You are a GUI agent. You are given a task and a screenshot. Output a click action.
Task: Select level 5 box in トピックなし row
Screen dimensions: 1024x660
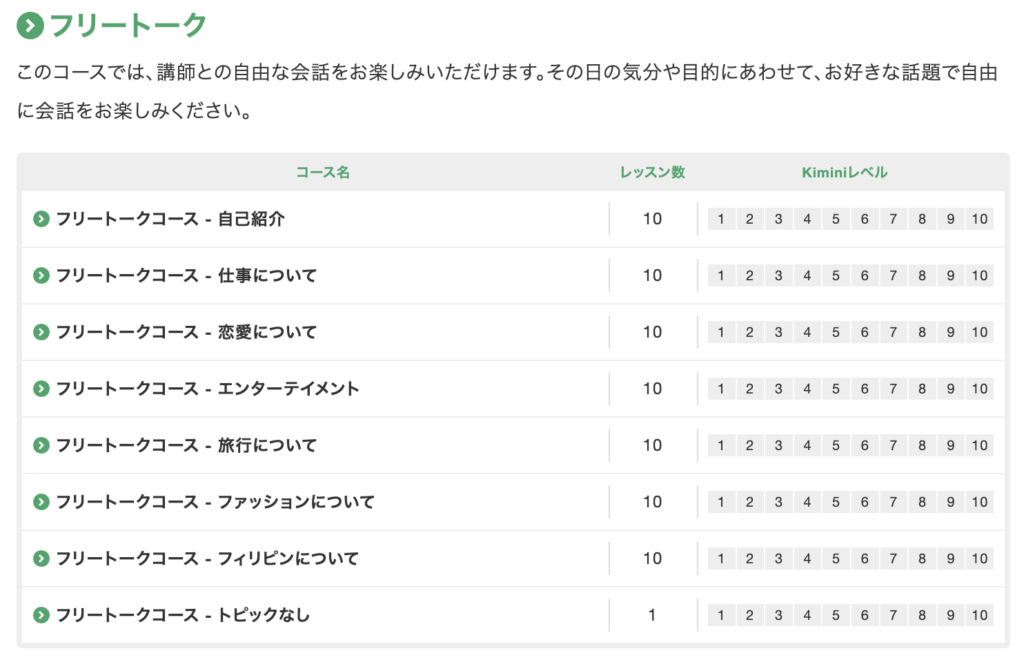836,616
